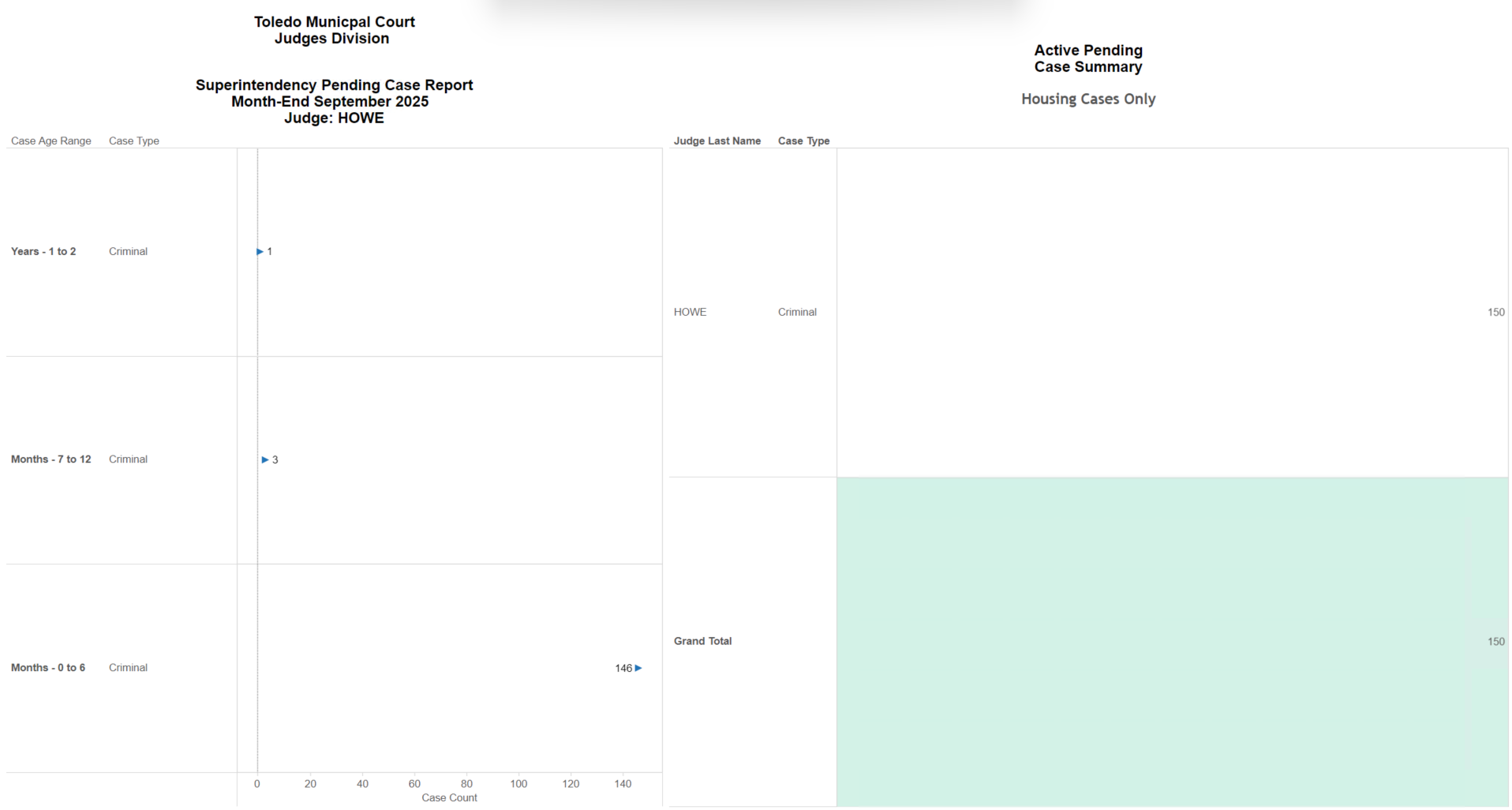Click the Case Type header in left chart
The image size is (1512, 810).
point(134,141)
